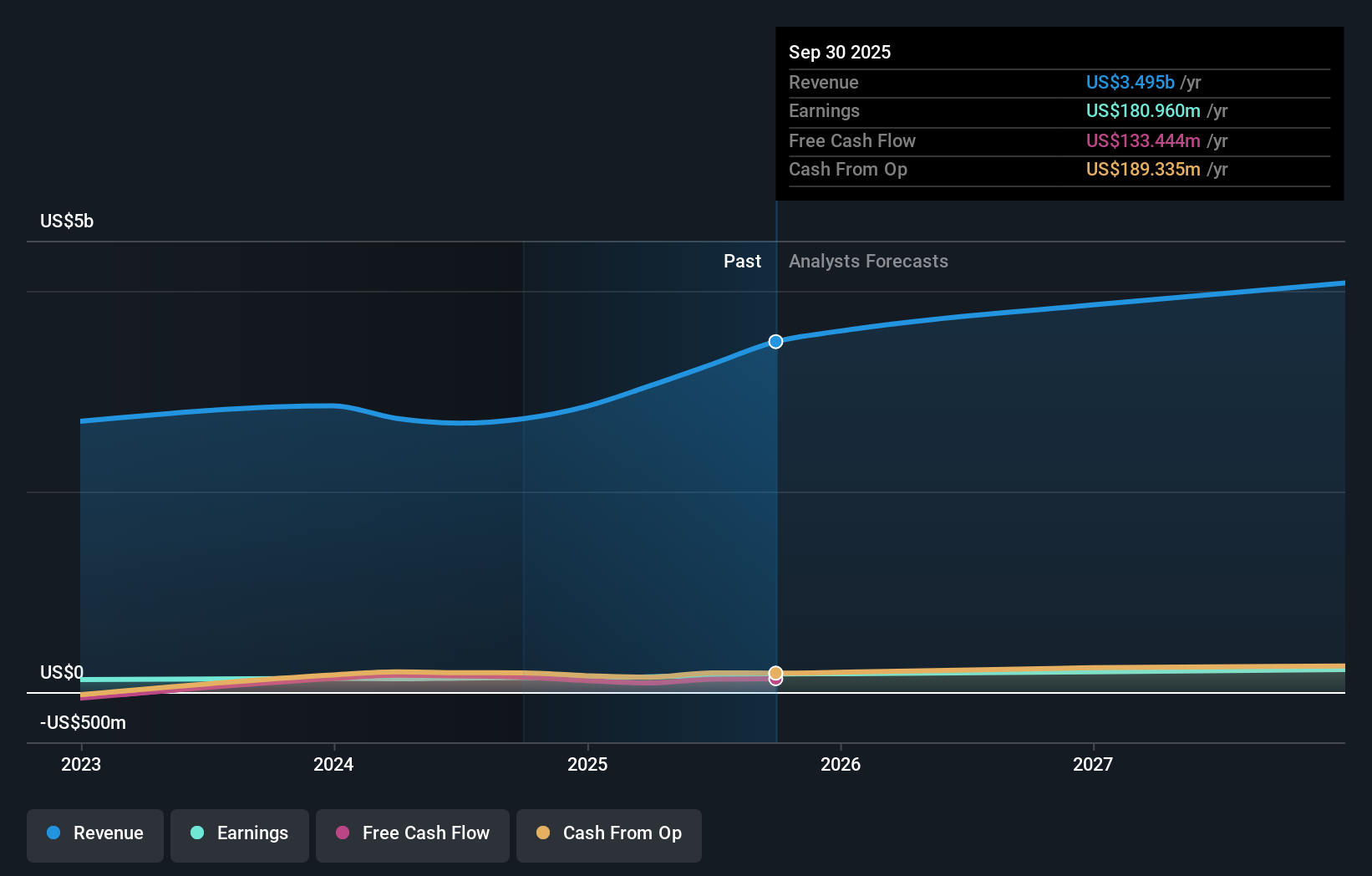The width and height of the screenshot is (1372, 876).
Task: Select the orange Cash From Op marker on the chart
Action: (775, 672)
